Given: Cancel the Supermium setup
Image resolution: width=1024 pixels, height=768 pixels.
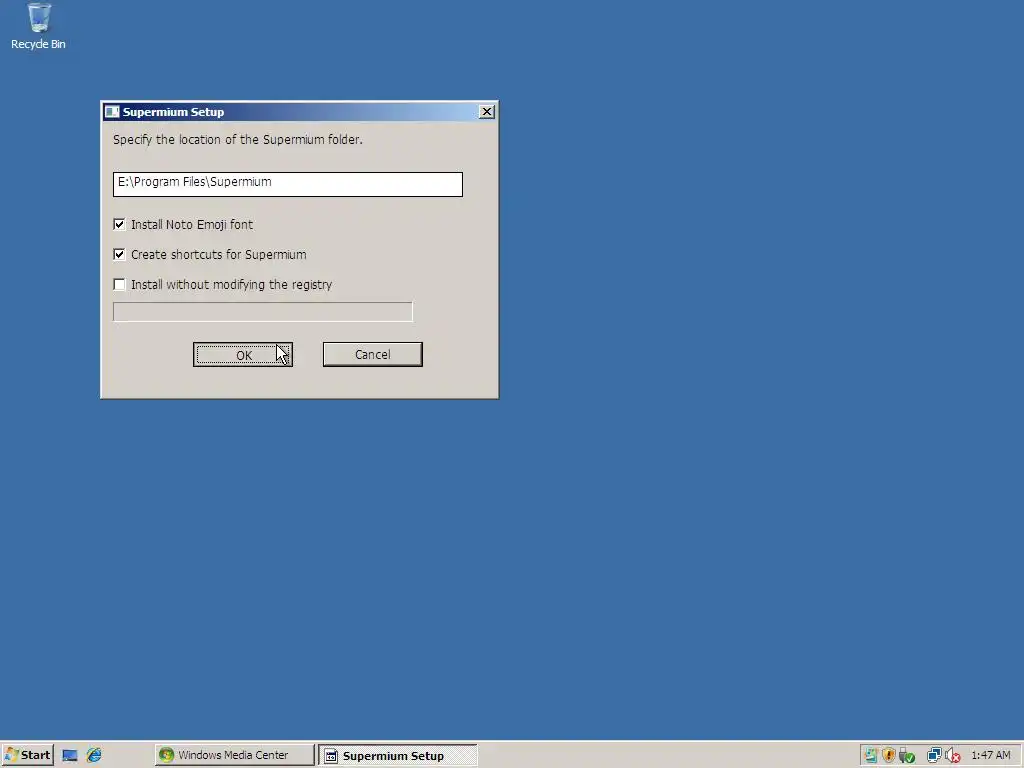Looking at the screenshot, I should coord(373,355).
